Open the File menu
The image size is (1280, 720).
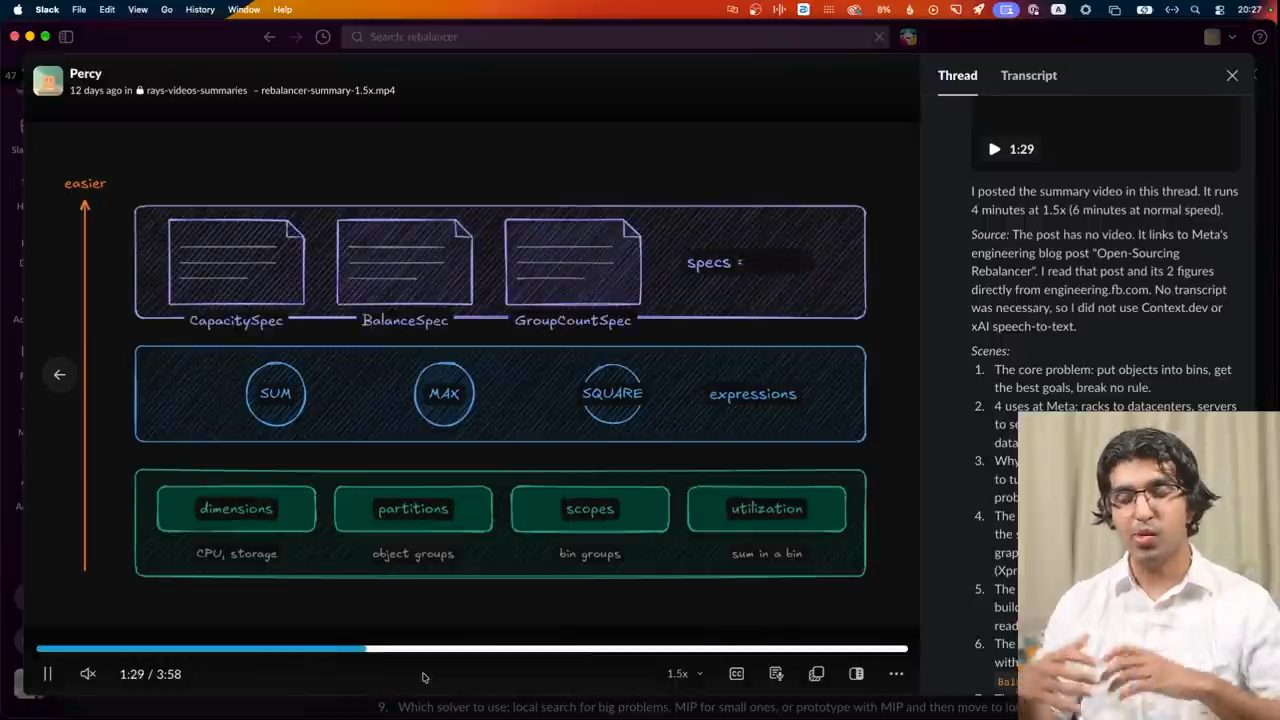pyautogui.click(x=79, y=10)
